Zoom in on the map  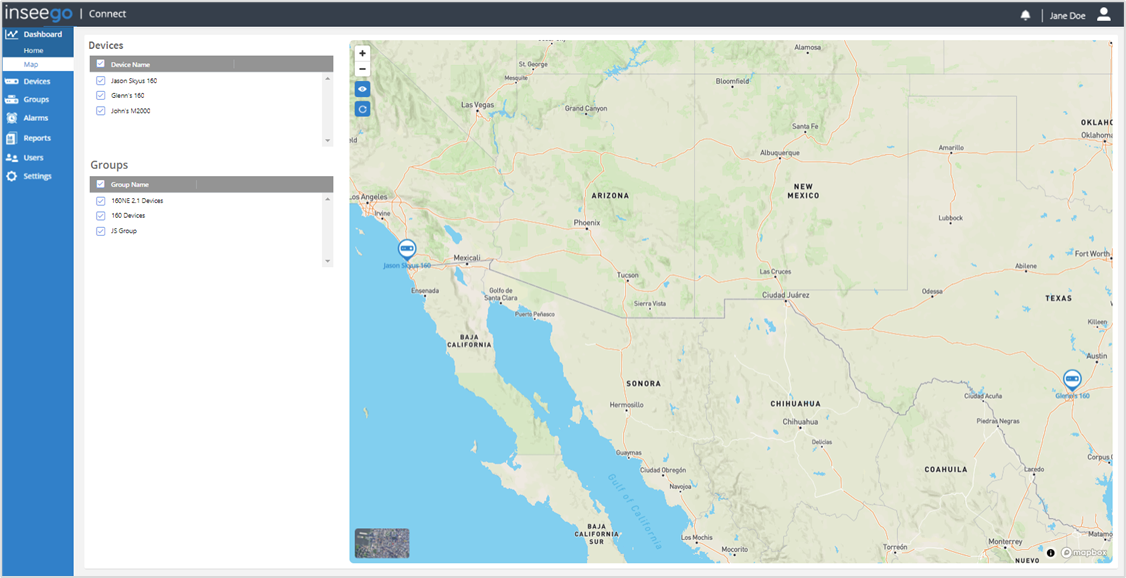click(363, 53)
